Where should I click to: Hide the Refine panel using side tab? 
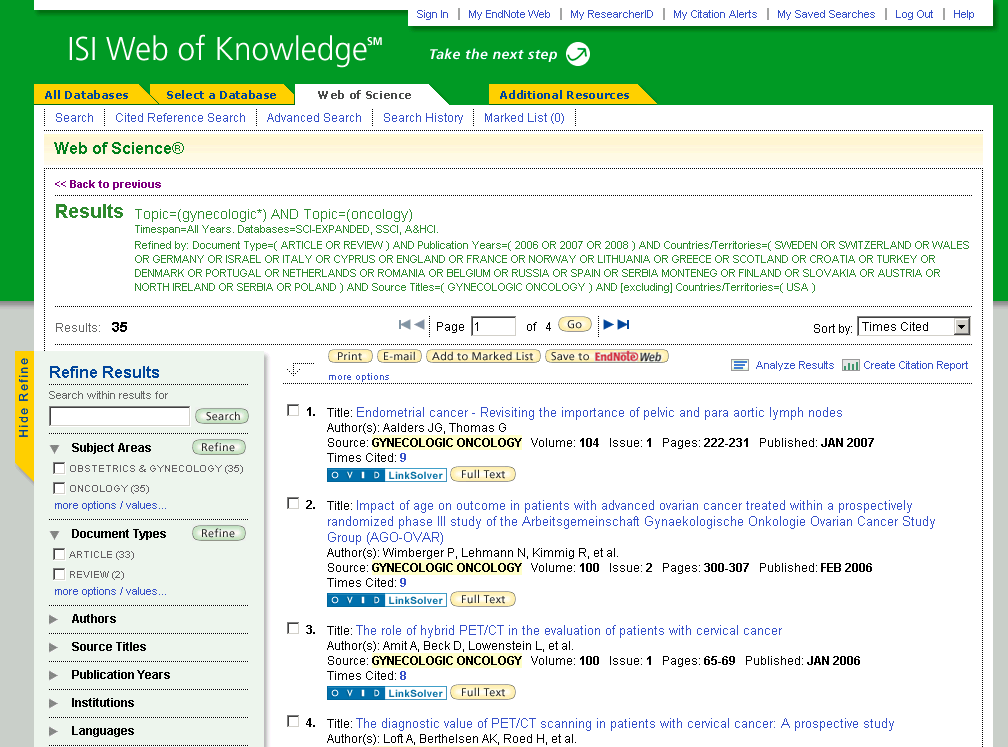[x=24, y=417]
